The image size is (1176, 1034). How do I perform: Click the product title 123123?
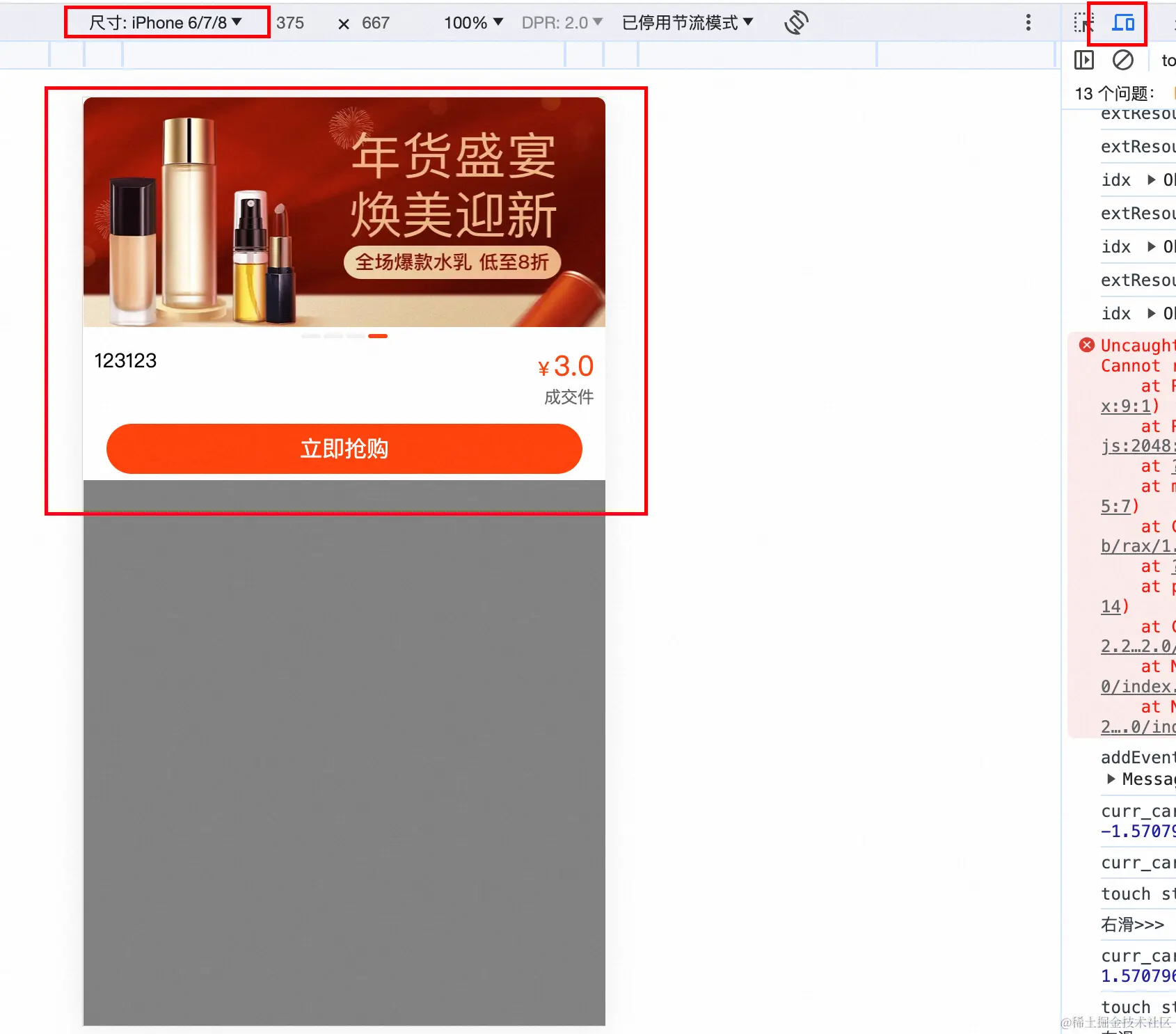coord(125,360)
